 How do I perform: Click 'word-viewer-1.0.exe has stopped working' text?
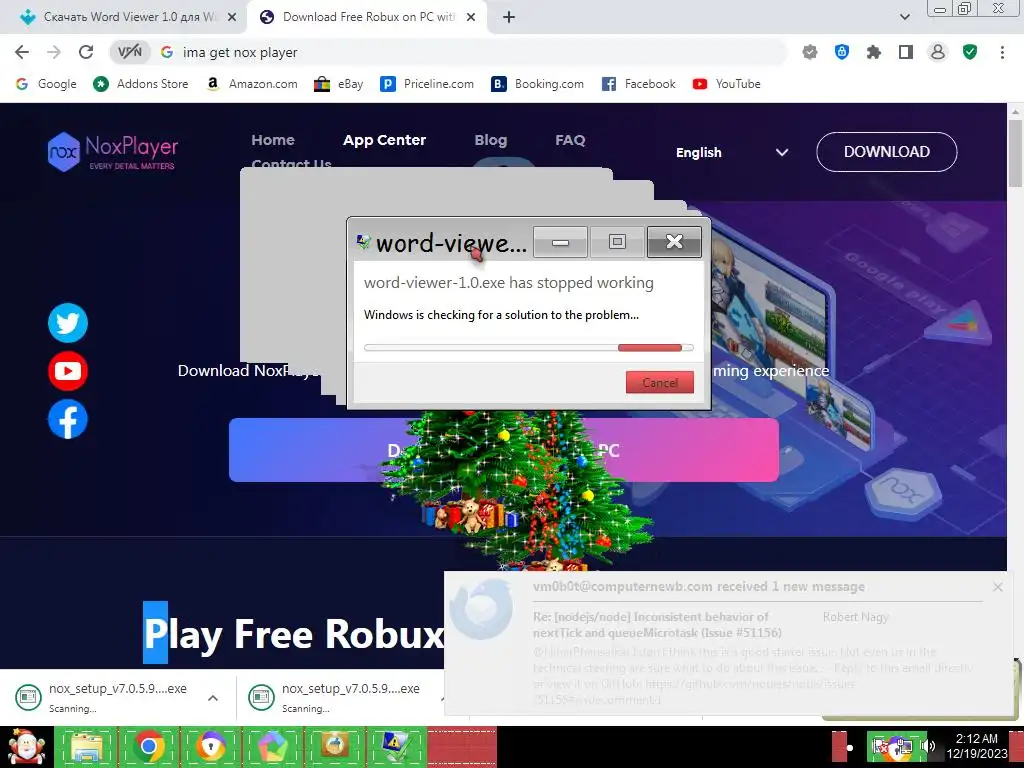(509, 283)
